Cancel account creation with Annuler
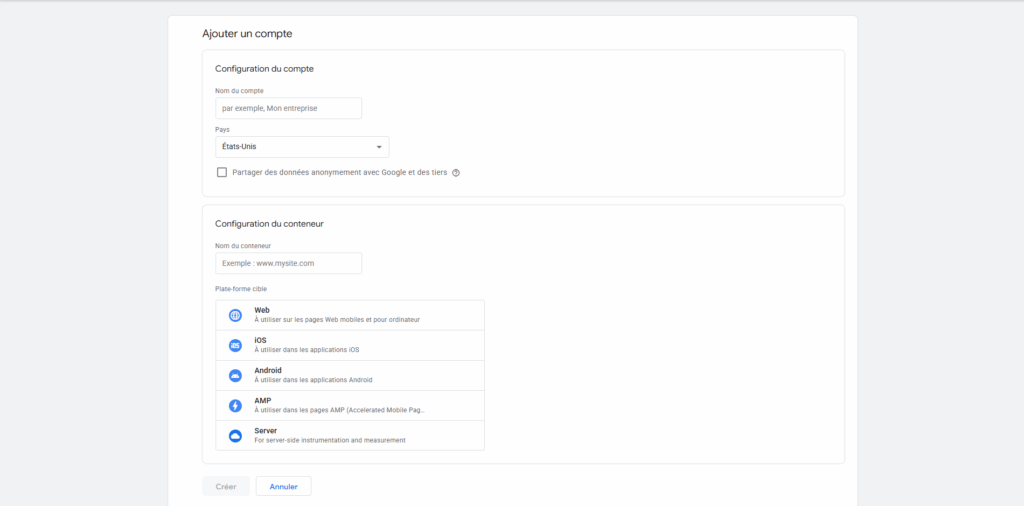Image resolution: width=1024 pixels, height=506 pixels. pos(283,487)
